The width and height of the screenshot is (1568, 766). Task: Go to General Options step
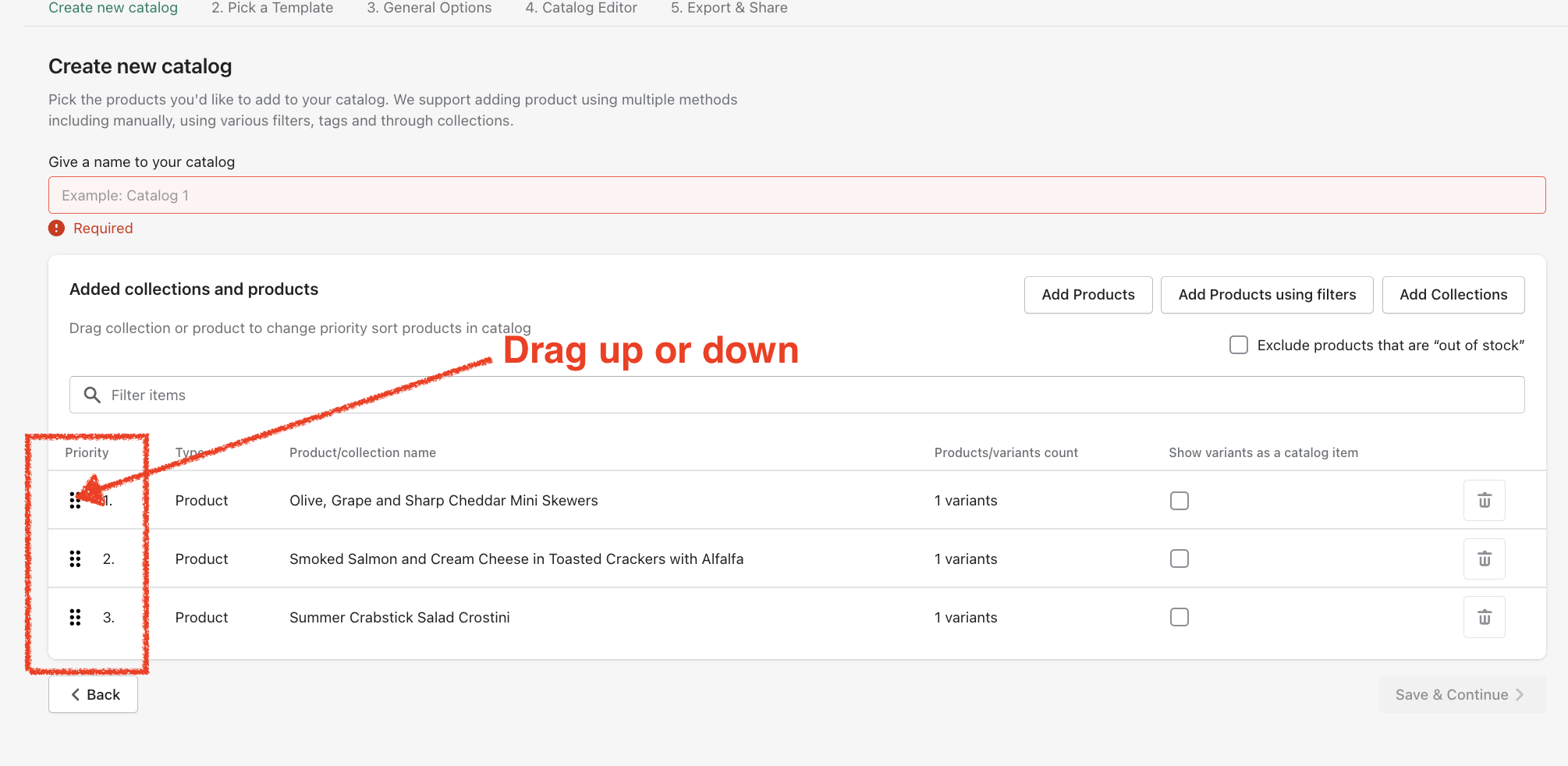click(429, 8)
